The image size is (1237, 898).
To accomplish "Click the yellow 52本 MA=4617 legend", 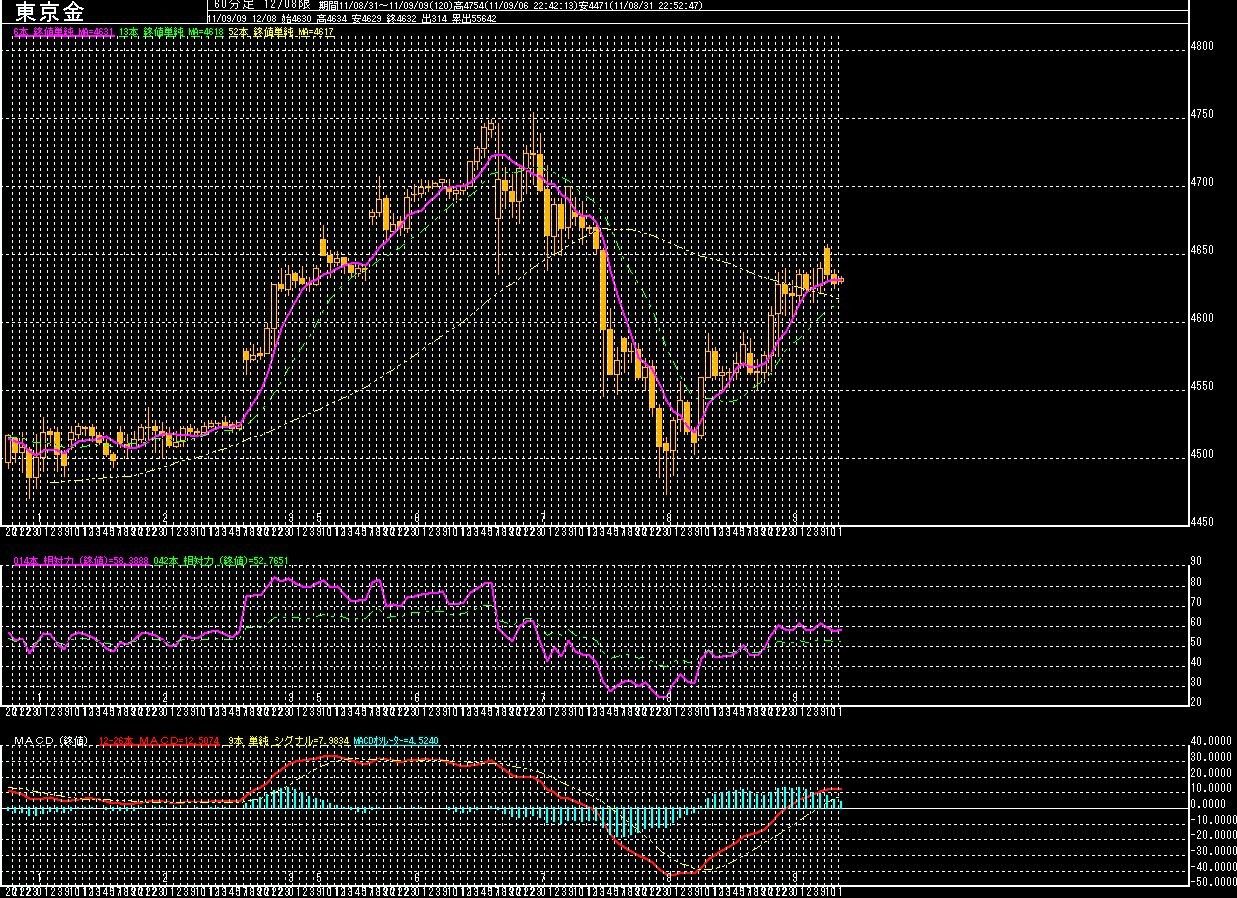I will [x=281, y=33].
